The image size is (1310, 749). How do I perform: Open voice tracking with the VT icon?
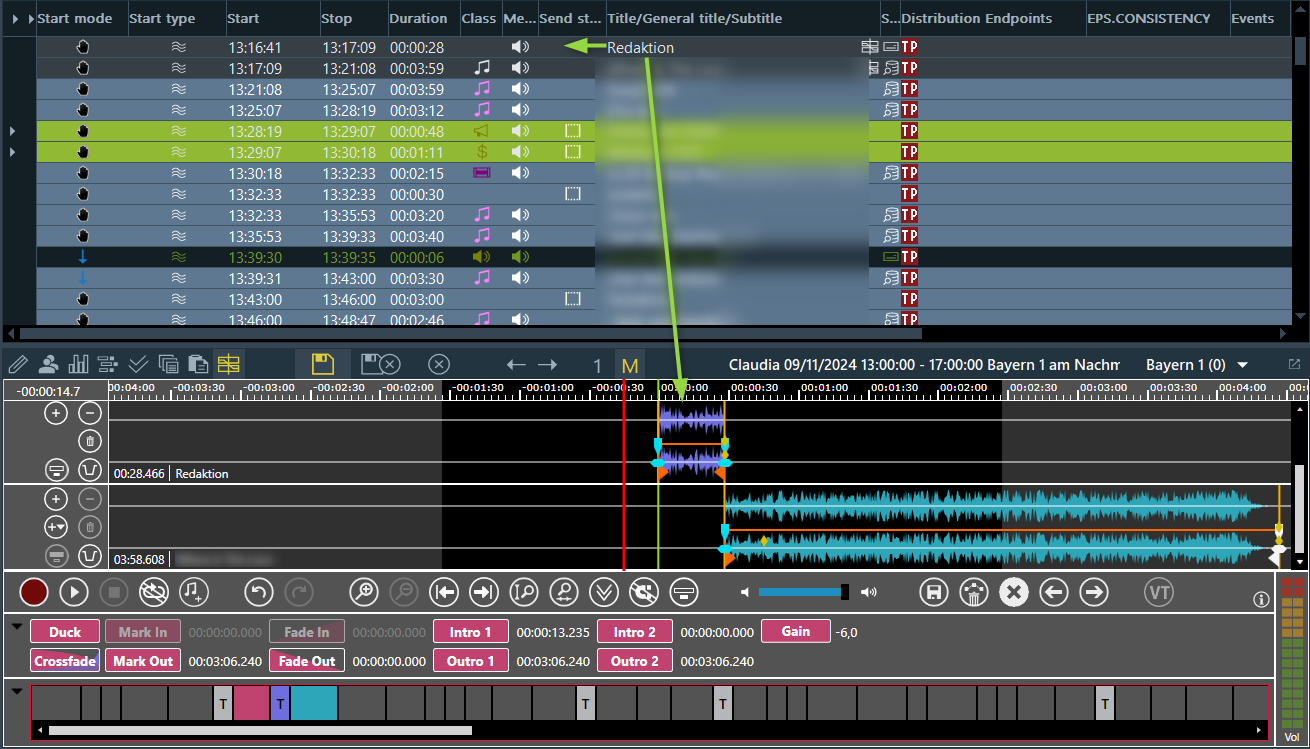1158,592
